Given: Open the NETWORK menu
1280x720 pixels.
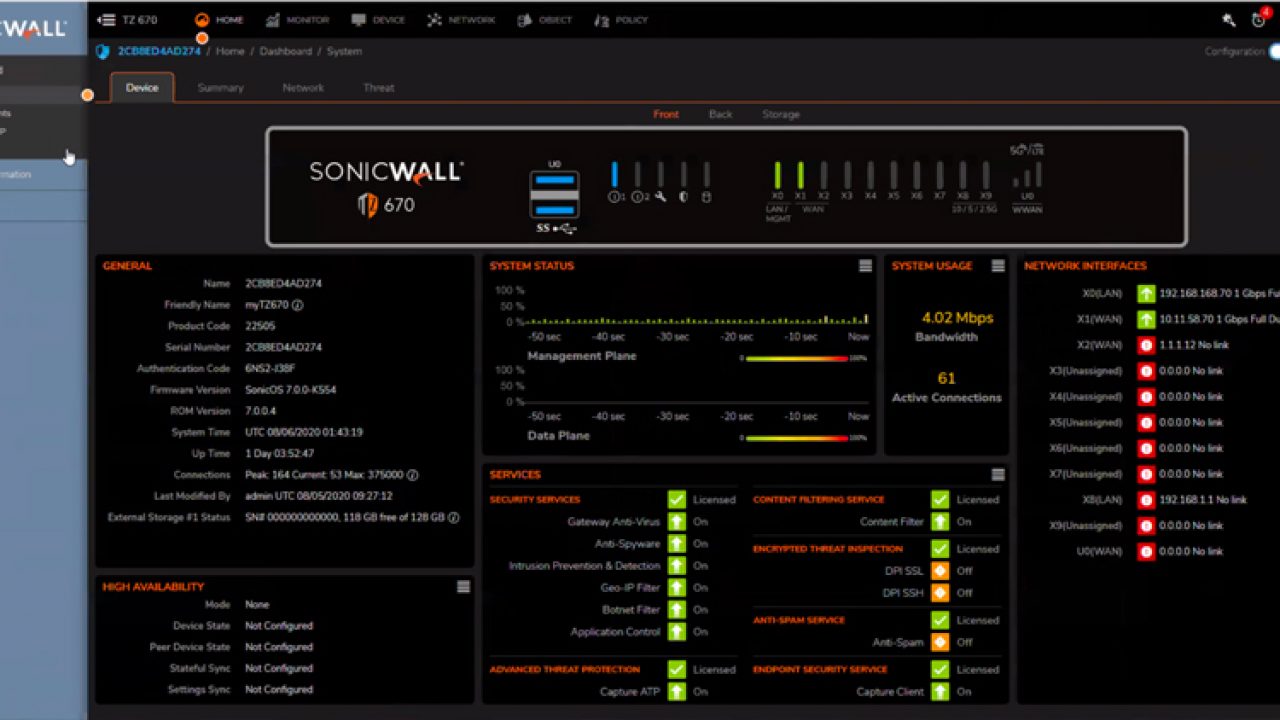Looking at the screenshot, I should [x=461, y=20].
